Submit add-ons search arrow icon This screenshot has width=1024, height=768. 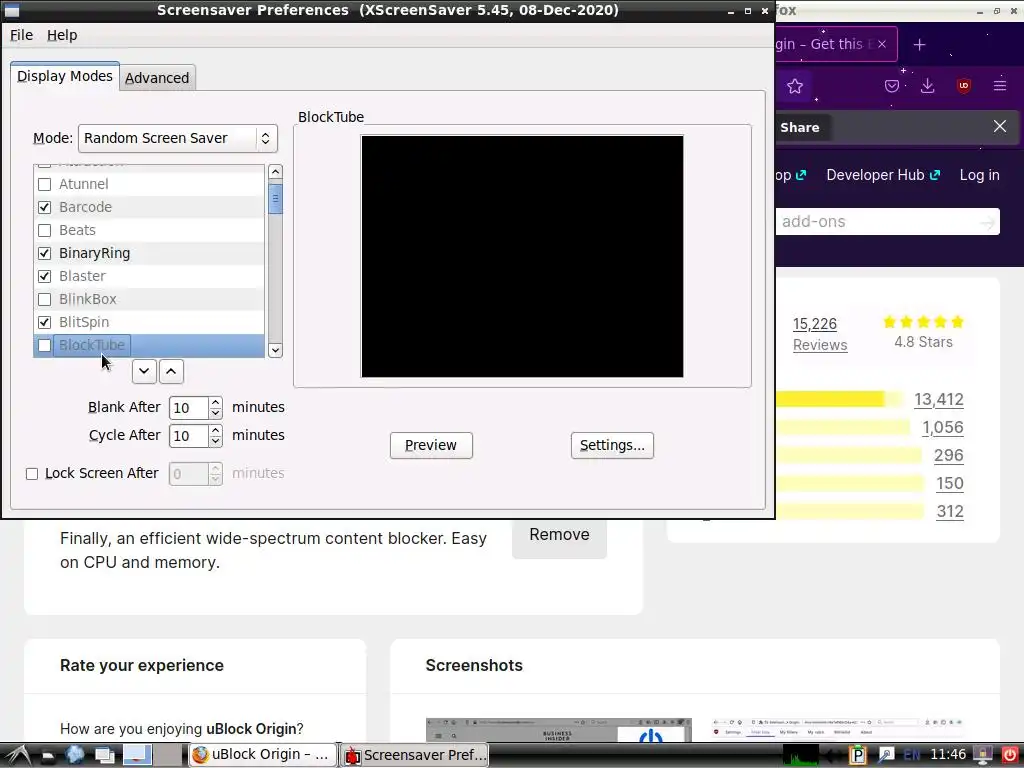coord(987,222)
